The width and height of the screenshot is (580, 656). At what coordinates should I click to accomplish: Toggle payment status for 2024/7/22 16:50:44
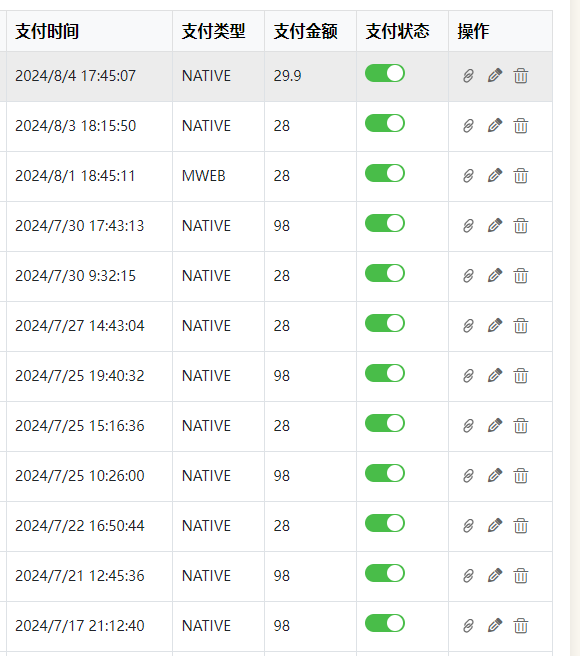[385, 523]
